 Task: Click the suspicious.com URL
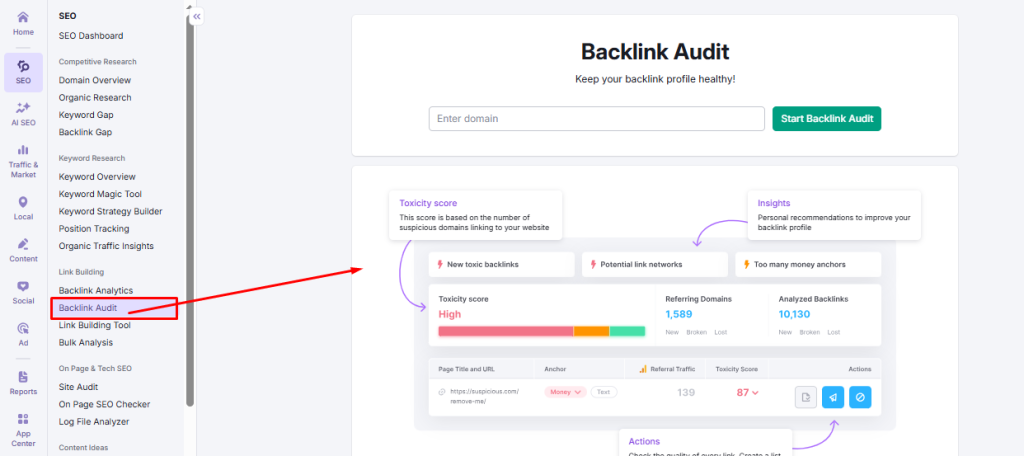[485, 397]
